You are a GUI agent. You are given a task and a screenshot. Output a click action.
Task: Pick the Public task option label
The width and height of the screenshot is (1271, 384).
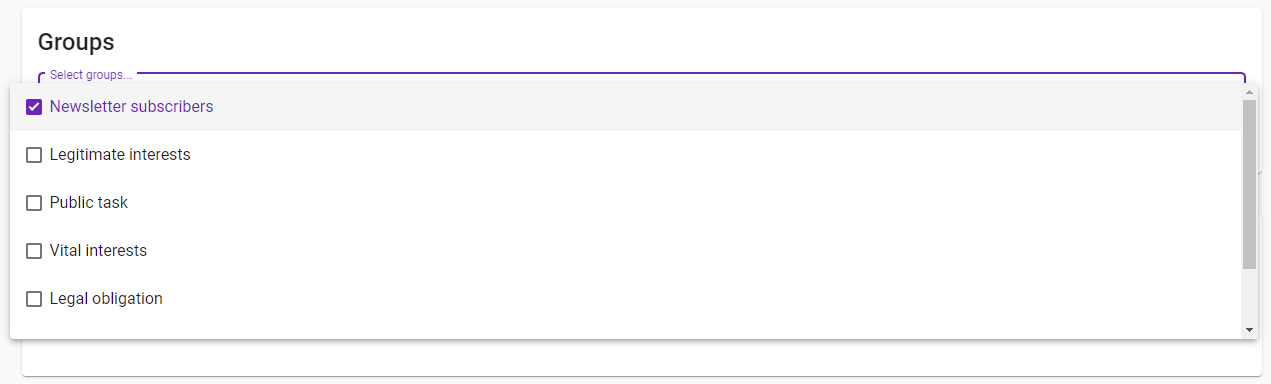pos(89,203)
